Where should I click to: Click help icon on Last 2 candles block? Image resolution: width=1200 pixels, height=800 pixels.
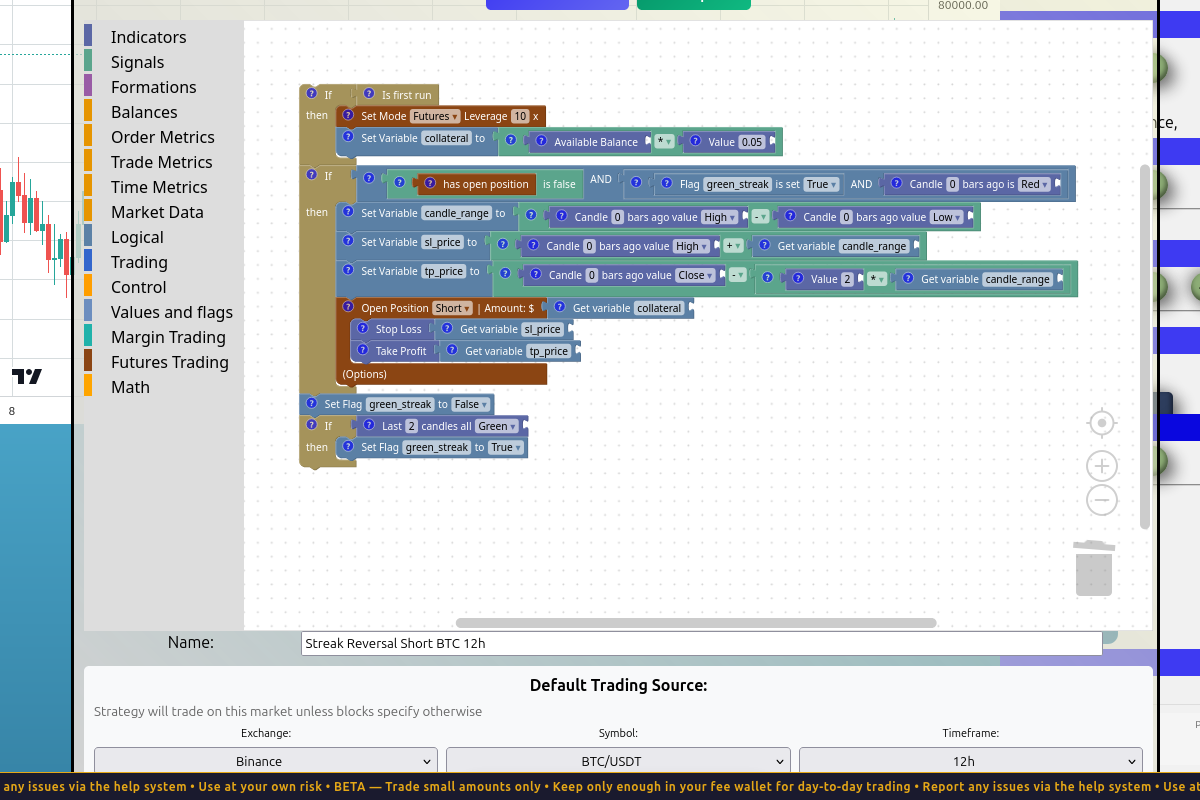pos(368,425)
